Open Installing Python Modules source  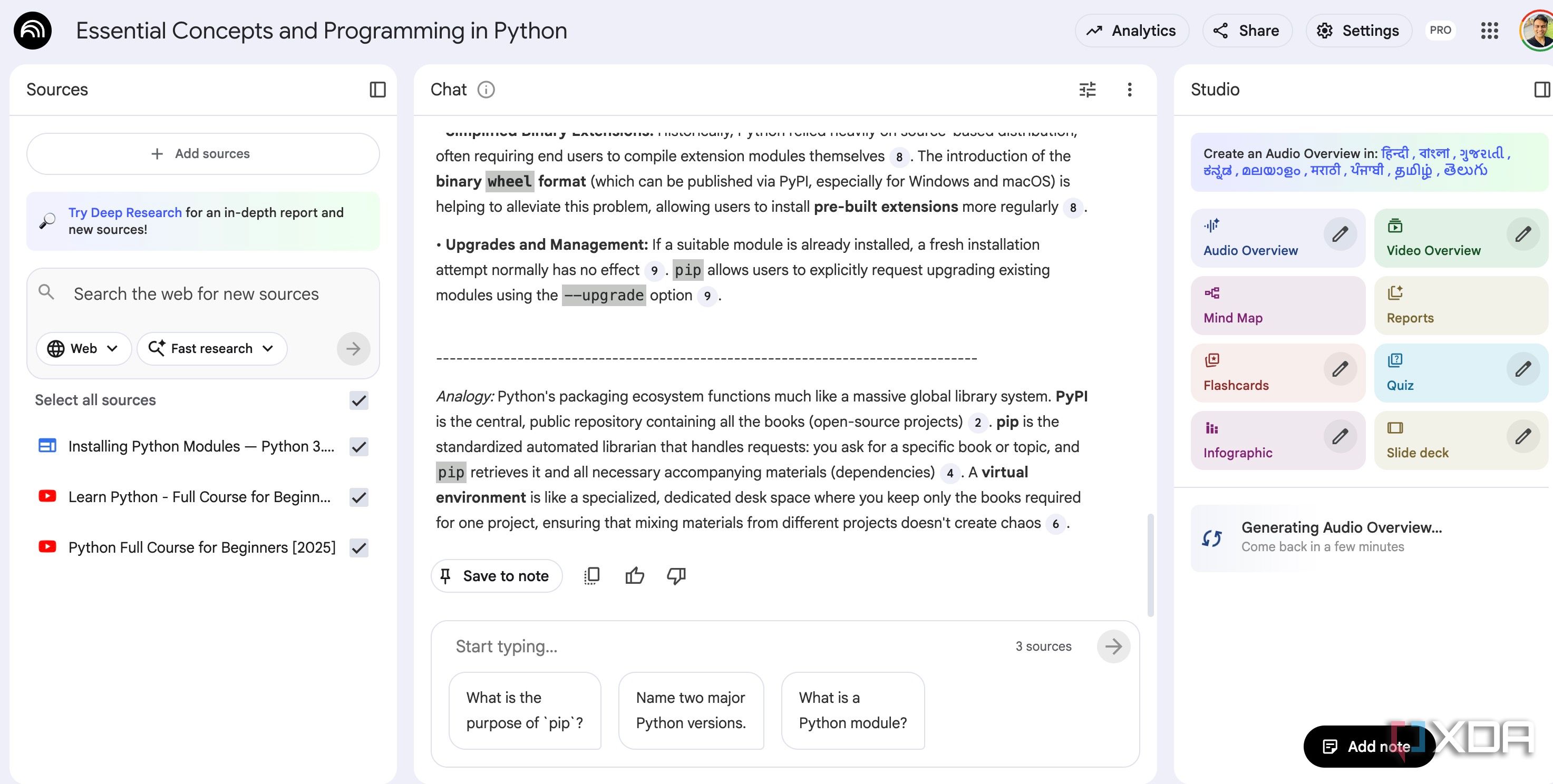coord(201,447)
